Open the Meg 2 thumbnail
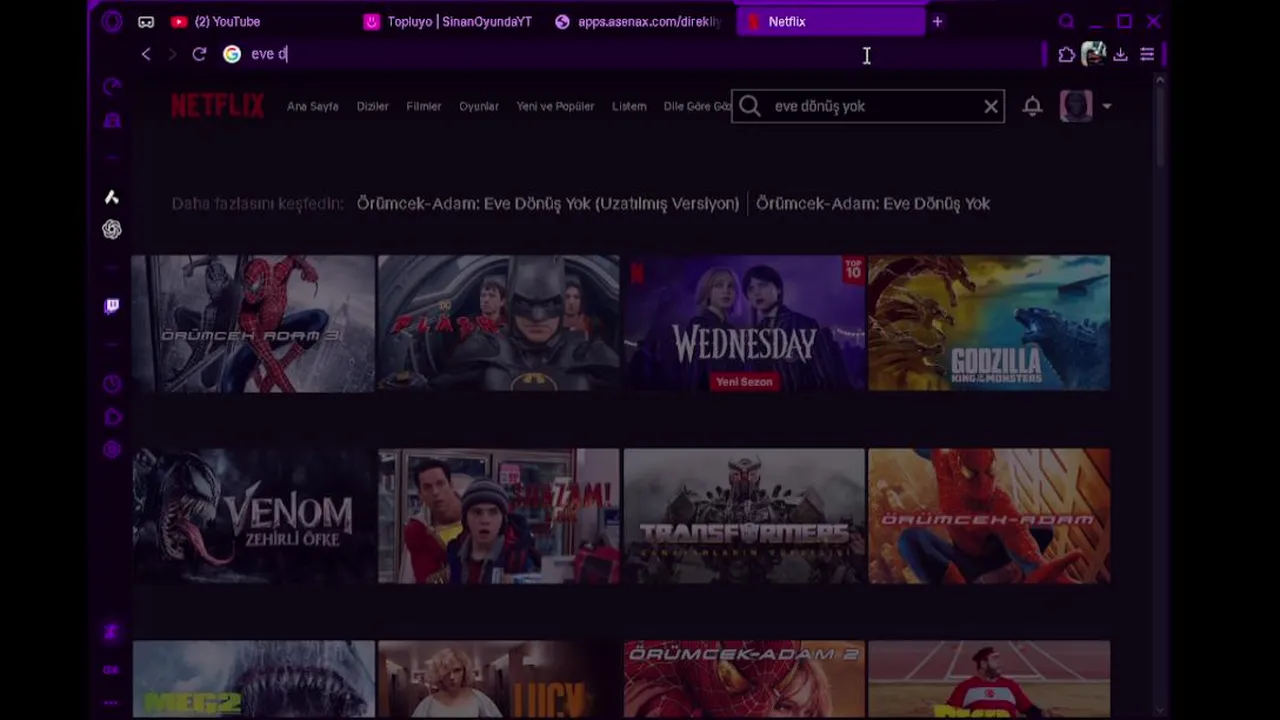The image size is (1280, 720). [x=253, y=680]
